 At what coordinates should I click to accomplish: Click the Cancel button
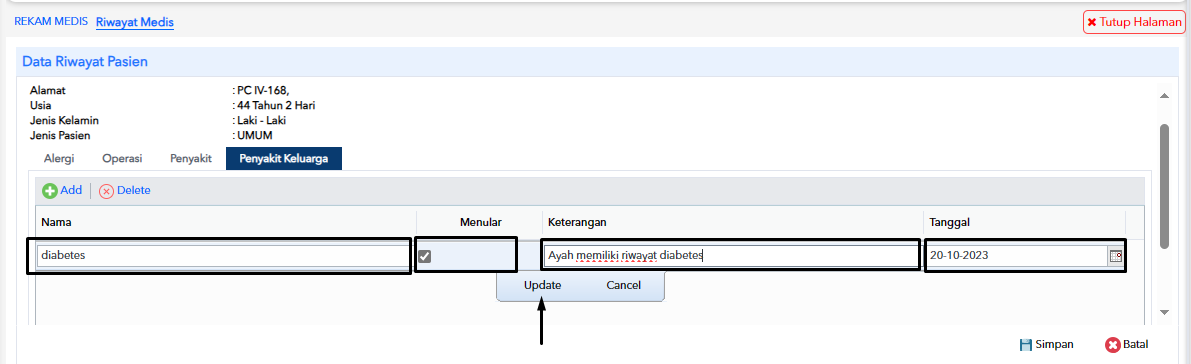(x=624, y=286)
